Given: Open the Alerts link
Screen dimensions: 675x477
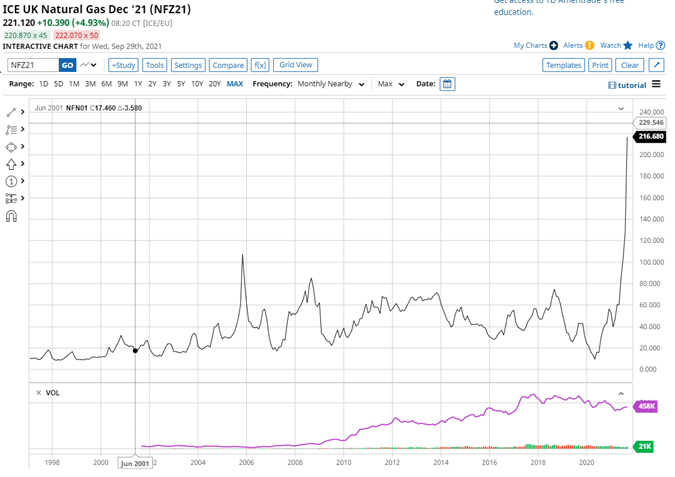Looking at the screenshot, I should click(x=573, y=45).
